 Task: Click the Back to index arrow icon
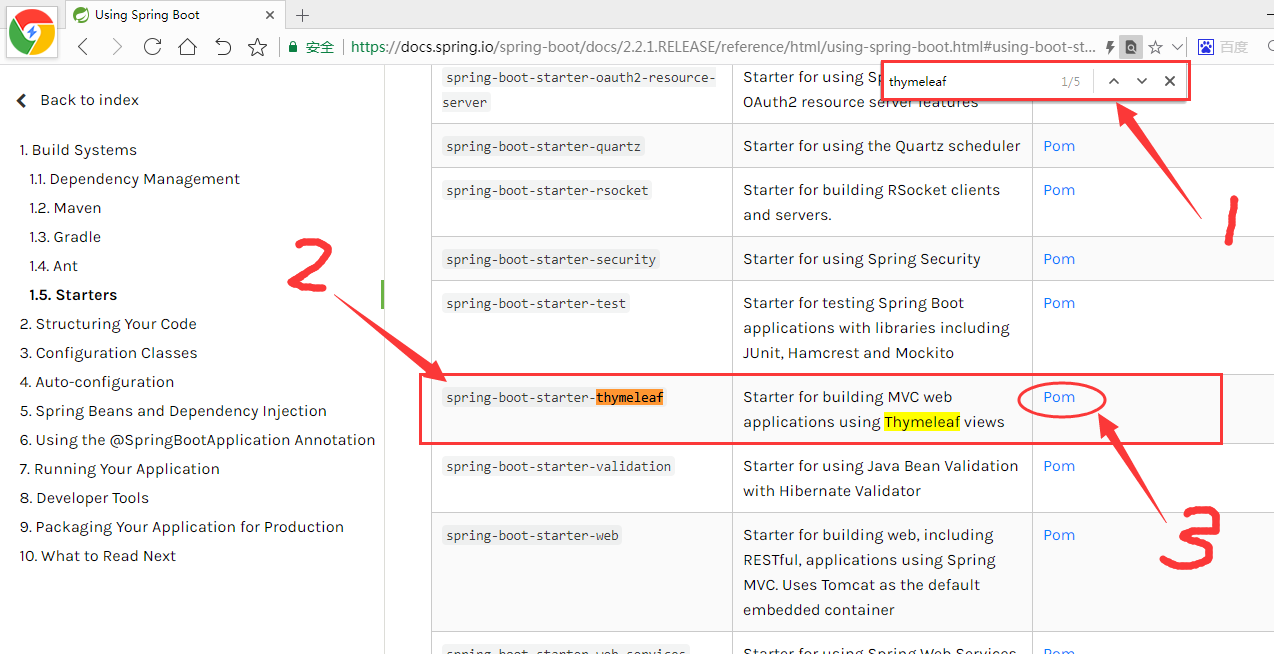22,100
